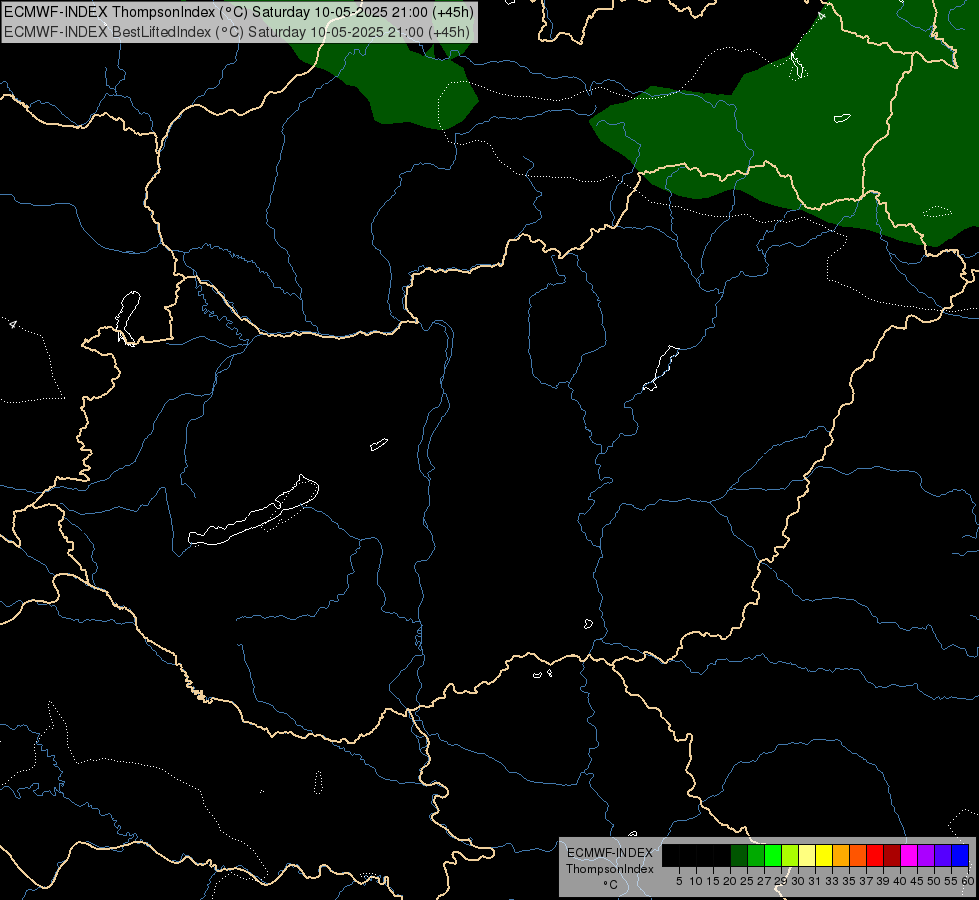Pick the bright red 37–39 legend swatch
This screenshot has height=900, width=979.
click(x=875, y=855)
